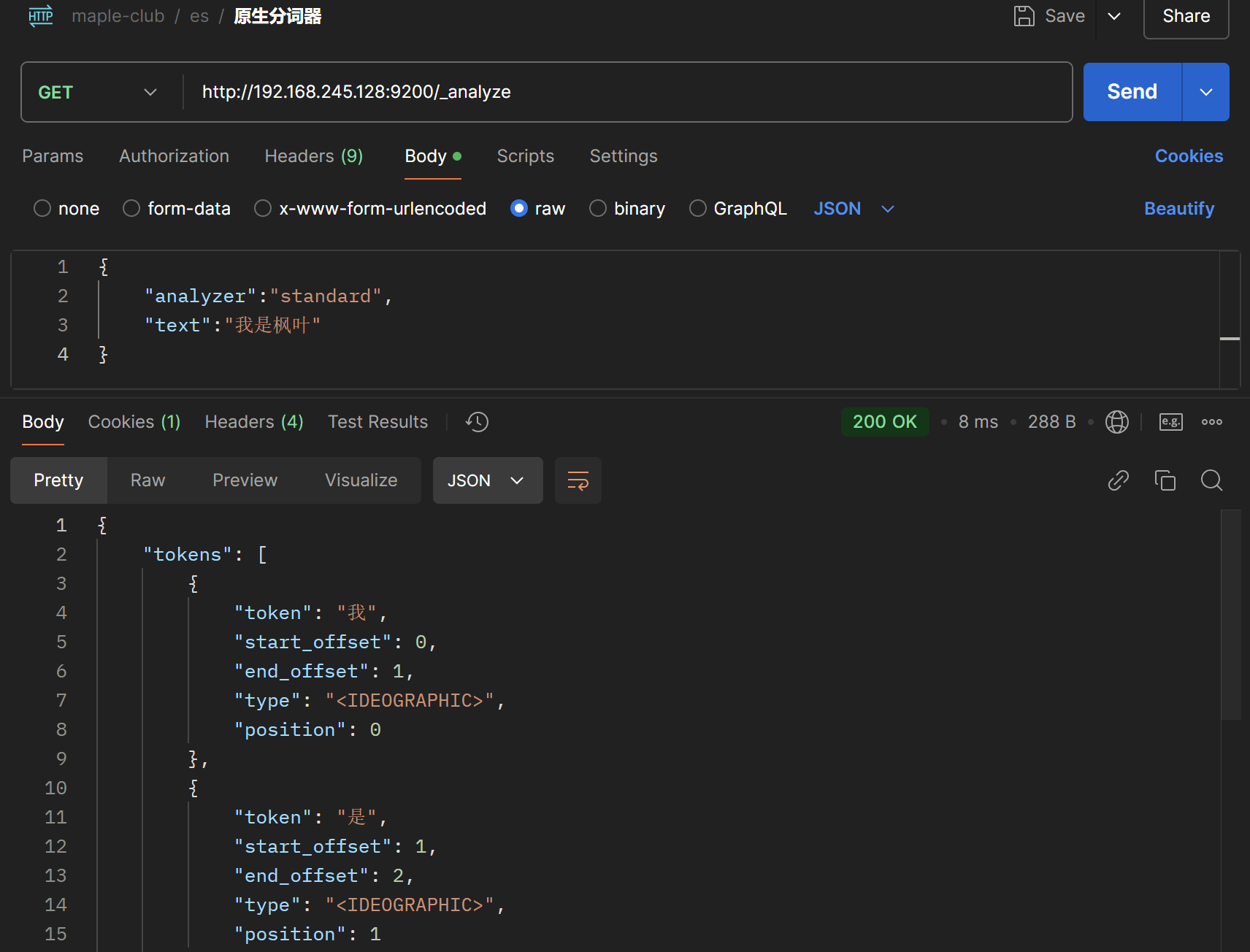Screen dimensions: 1250x952
Task: Expand the Save options chevron
Action: click(1114, 16)
